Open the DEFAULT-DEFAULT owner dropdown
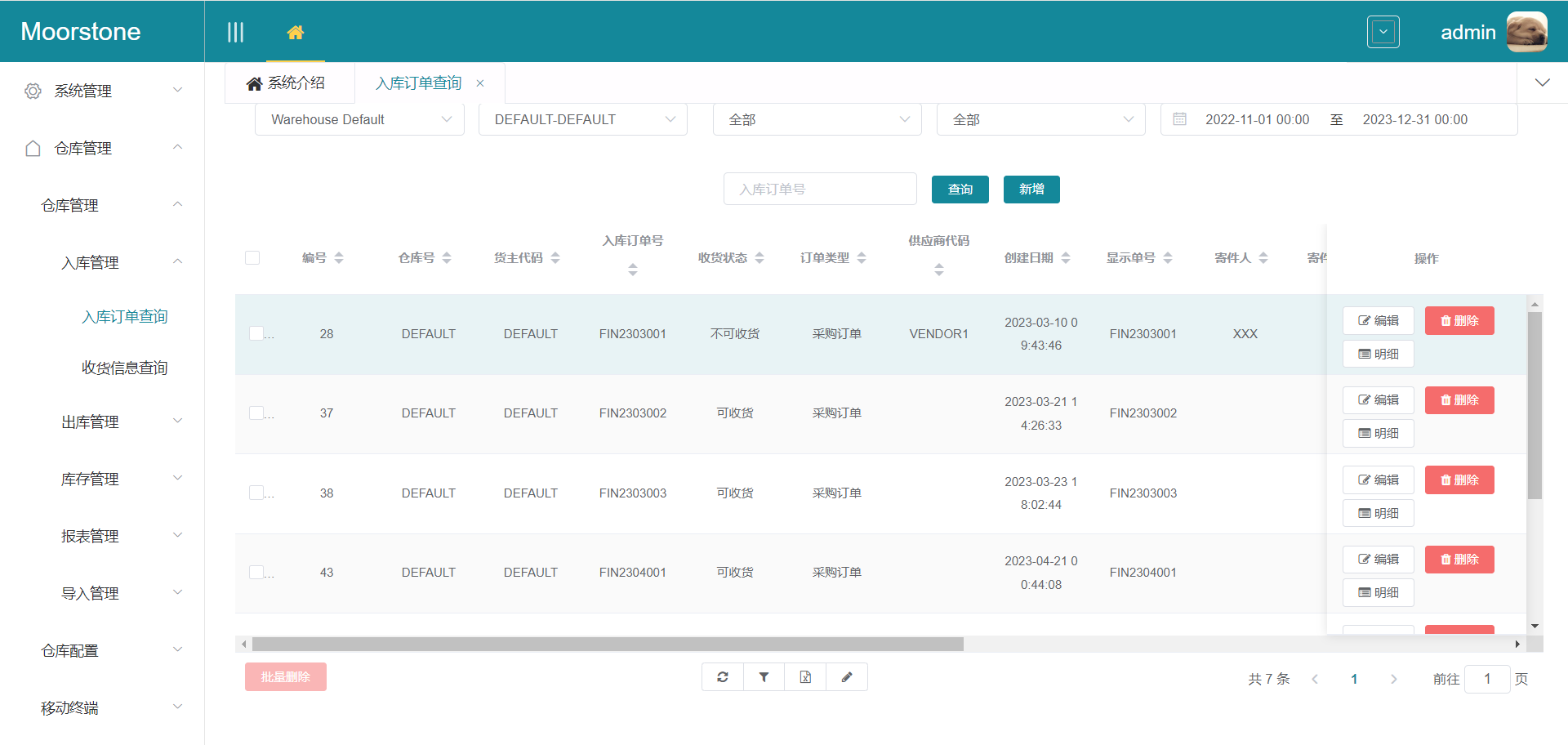 point(583,119)
